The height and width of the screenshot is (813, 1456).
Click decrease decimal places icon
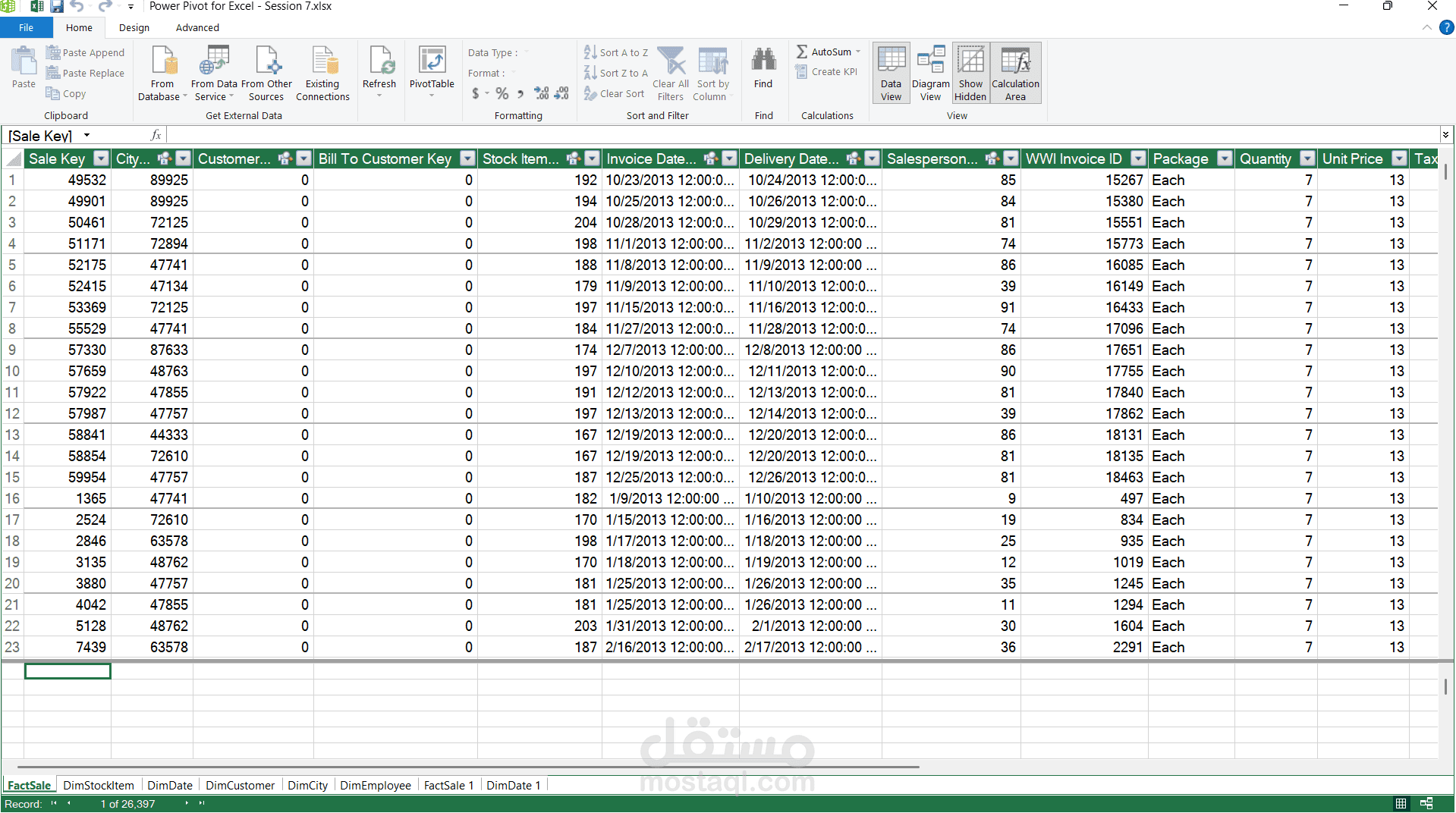coord(561,93)
